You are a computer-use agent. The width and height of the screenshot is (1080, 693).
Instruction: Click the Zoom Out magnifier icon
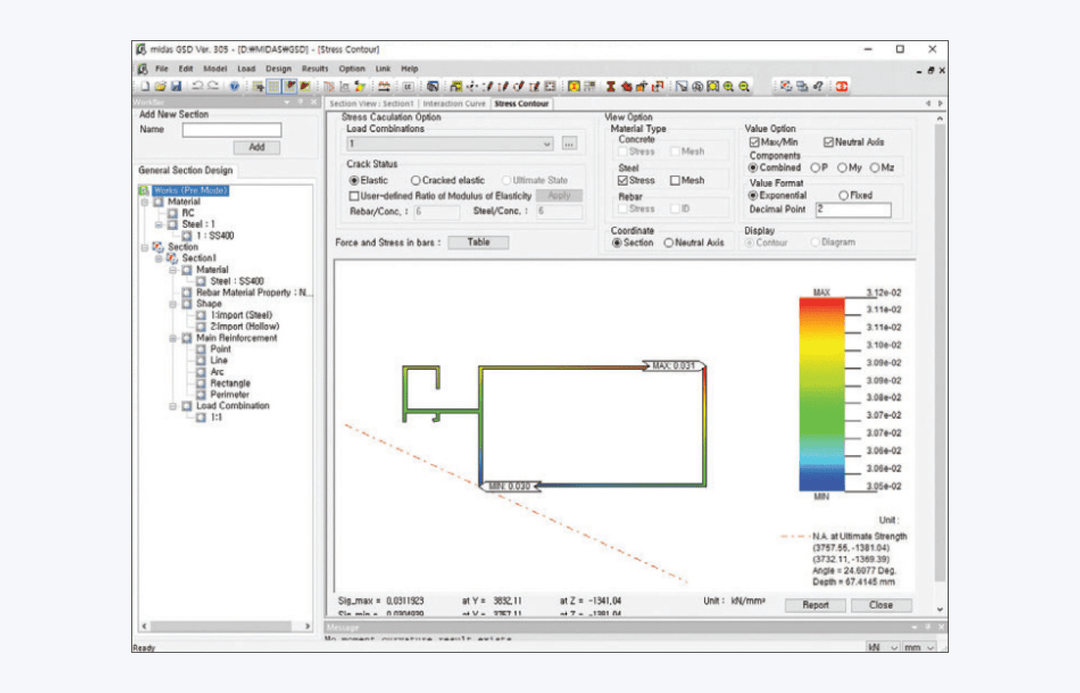[x=744, y=86]
